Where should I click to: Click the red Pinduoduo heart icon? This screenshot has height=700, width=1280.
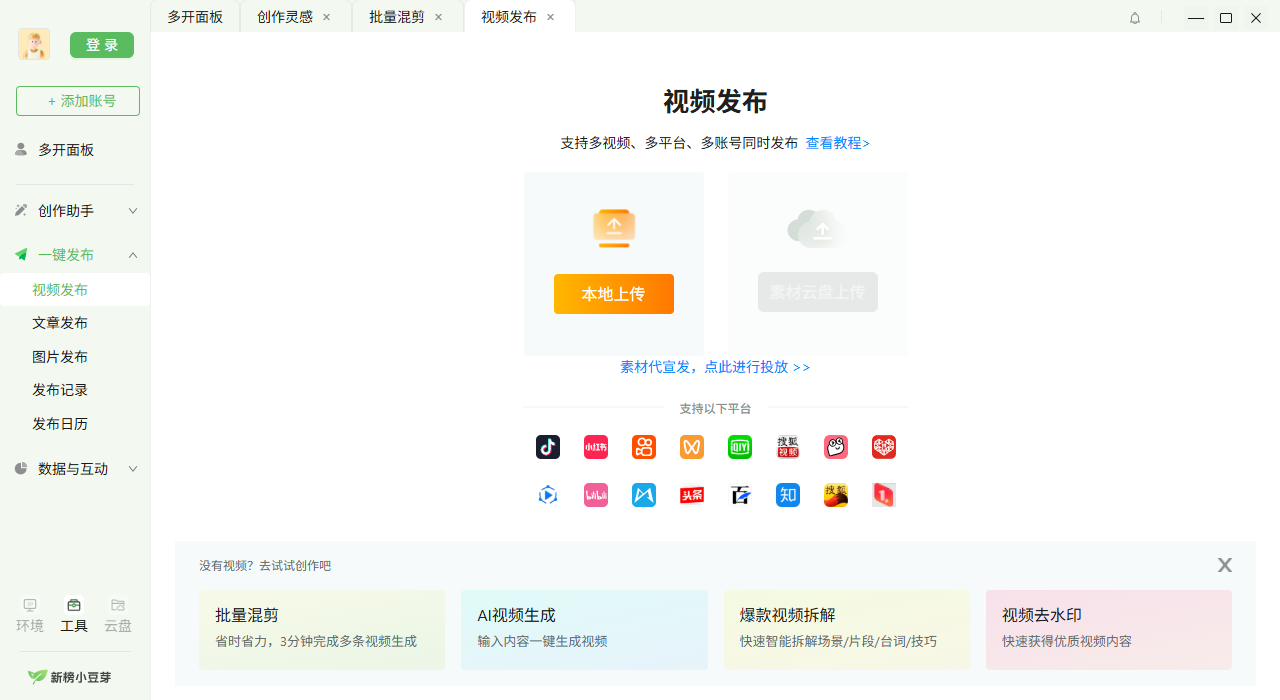coord(884,447)
